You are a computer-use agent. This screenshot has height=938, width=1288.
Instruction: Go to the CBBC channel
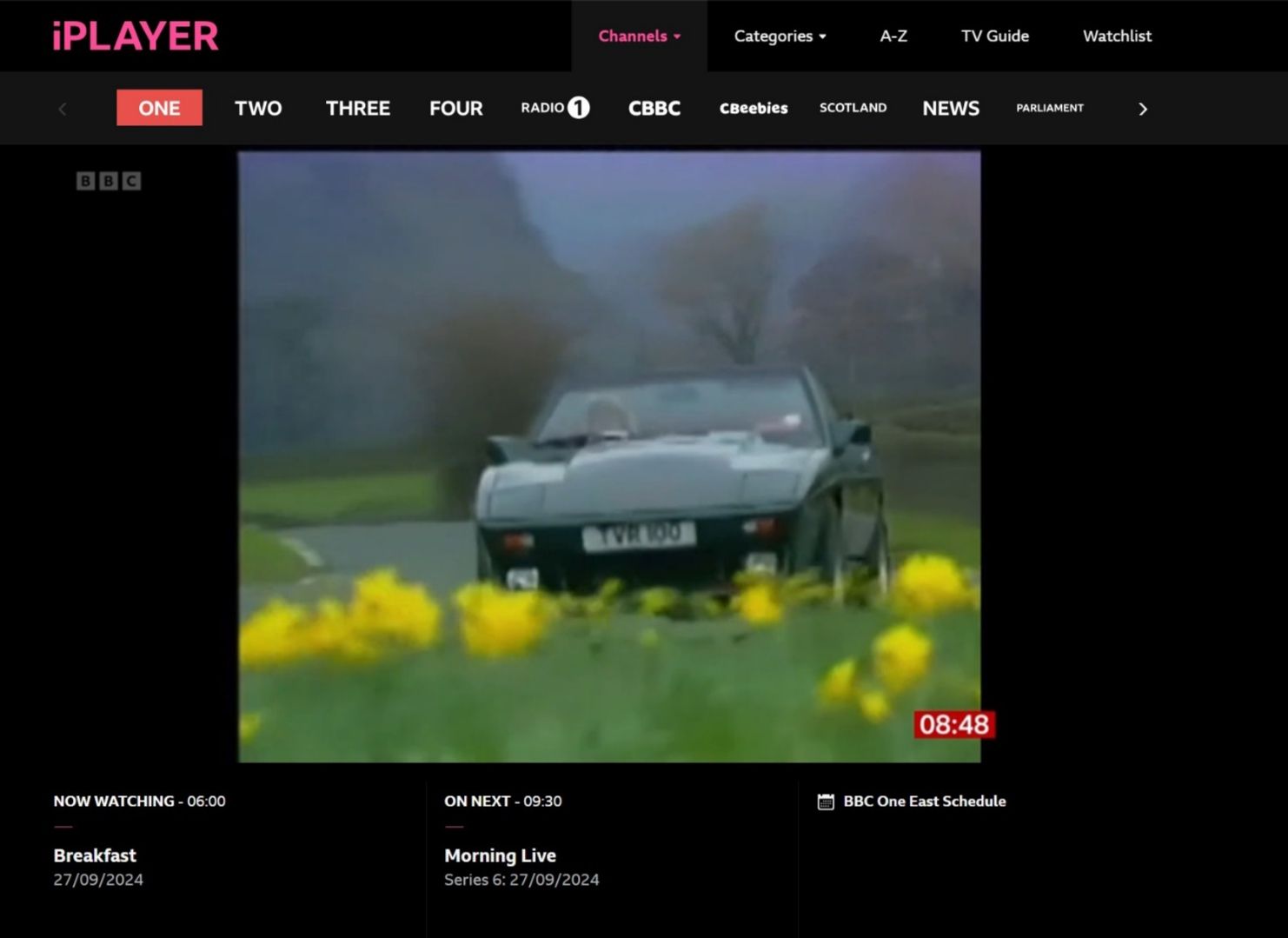pos(654,108)
